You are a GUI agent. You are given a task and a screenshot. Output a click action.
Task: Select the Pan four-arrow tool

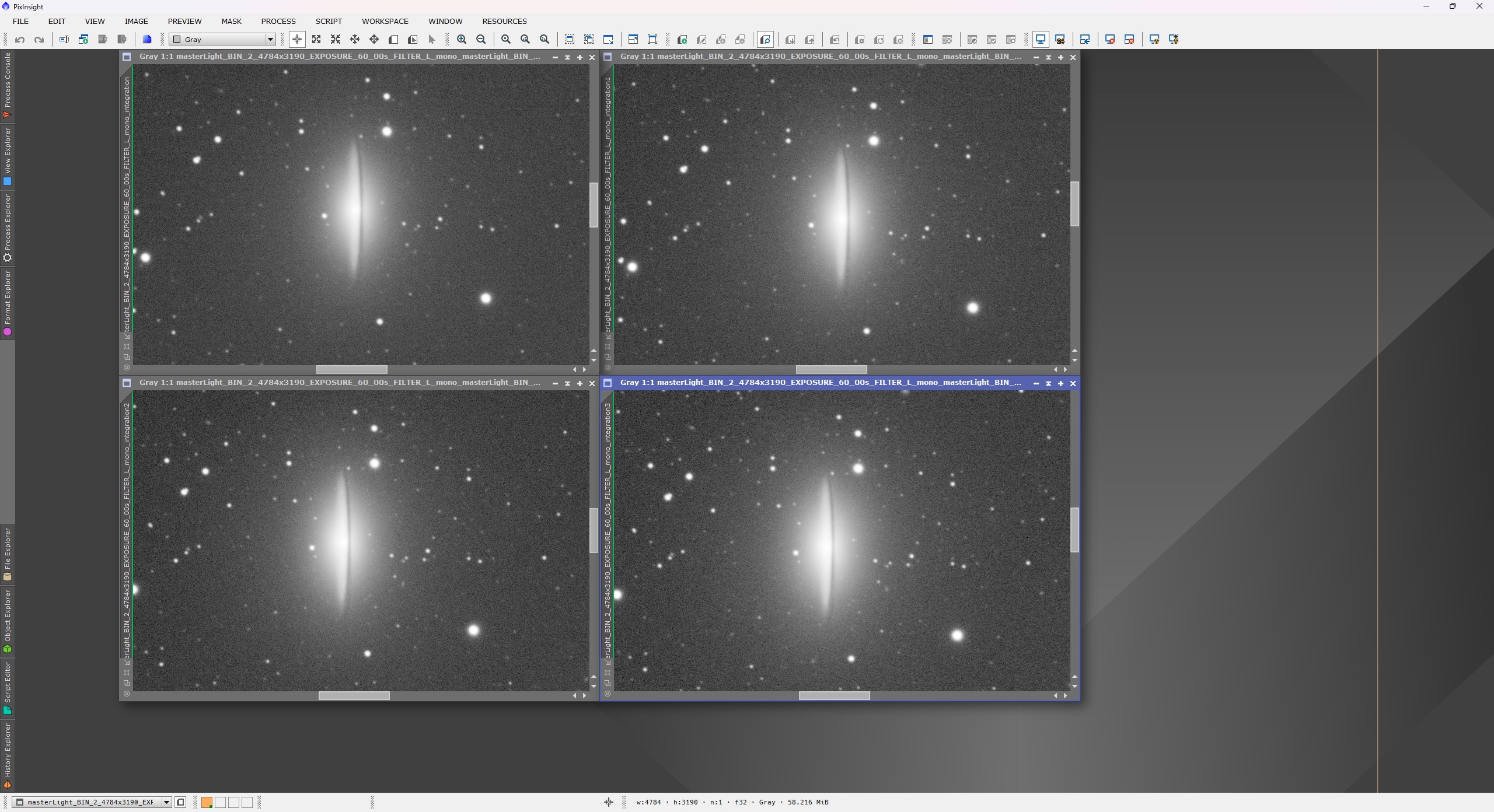click(x=374, y=39)
